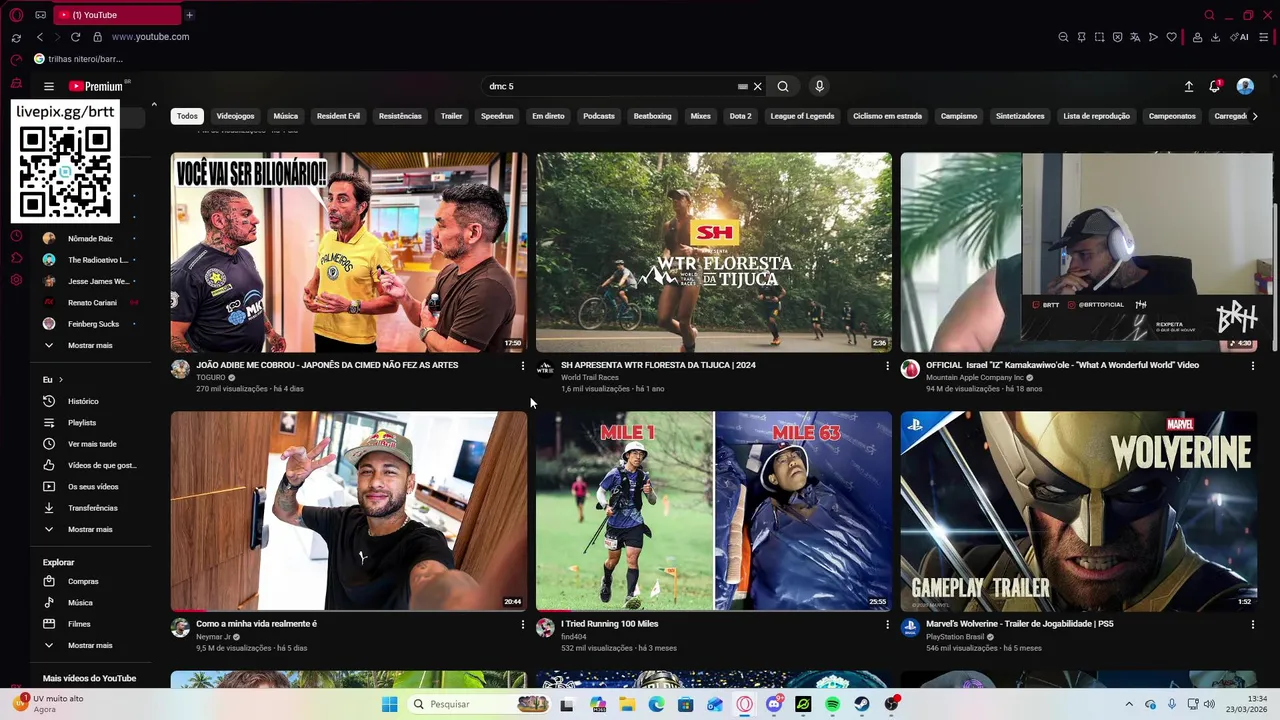Open the YouTube notifications bell

[1215, 86]
